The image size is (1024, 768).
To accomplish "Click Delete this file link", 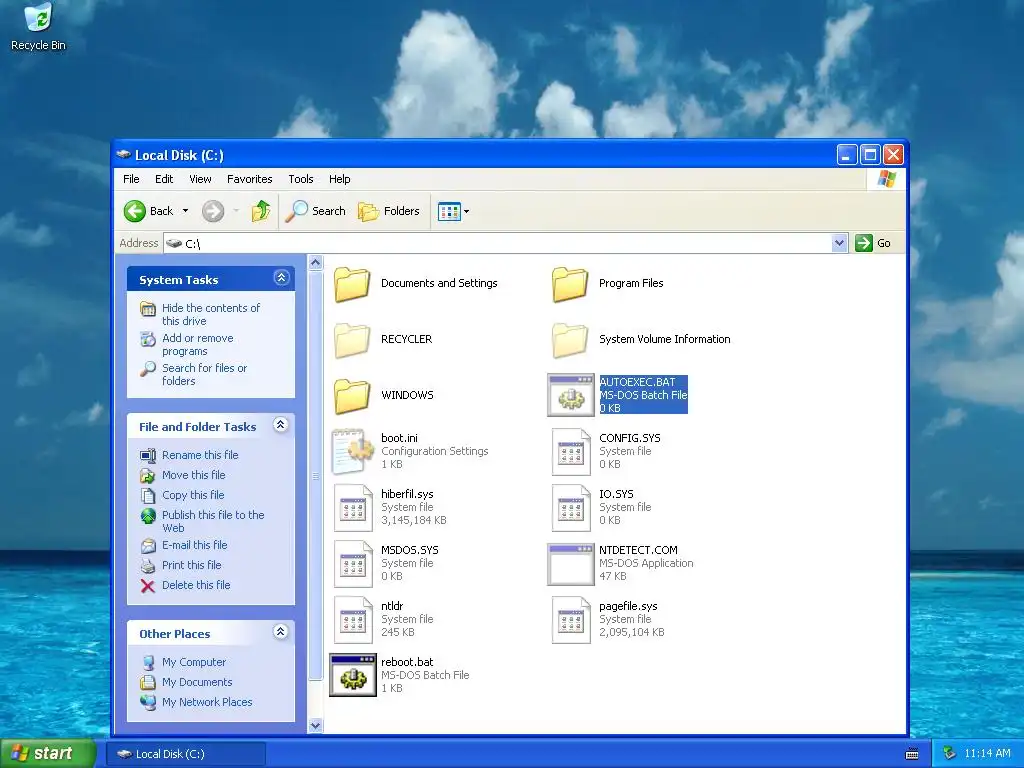I will point(196,585).
